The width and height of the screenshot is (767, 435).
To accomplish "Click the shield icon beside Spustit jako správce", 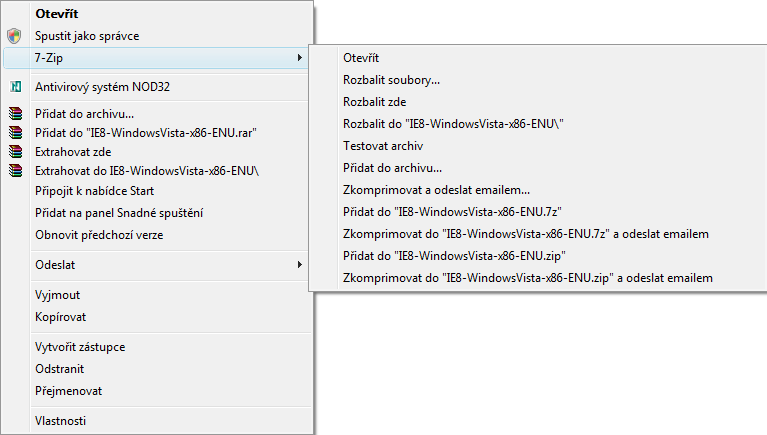I will [x=15, y=36].
